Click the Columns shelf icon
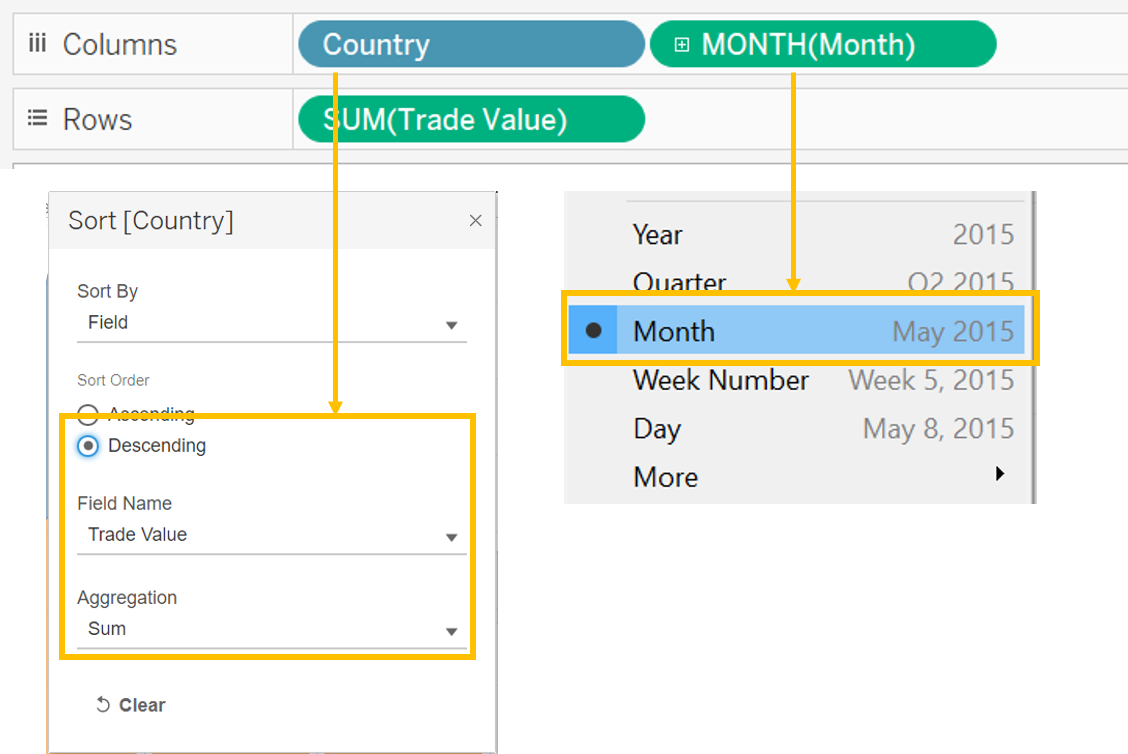Image resolution: width=1128 pixels, height=754 pixels. [x=37, y=44]
